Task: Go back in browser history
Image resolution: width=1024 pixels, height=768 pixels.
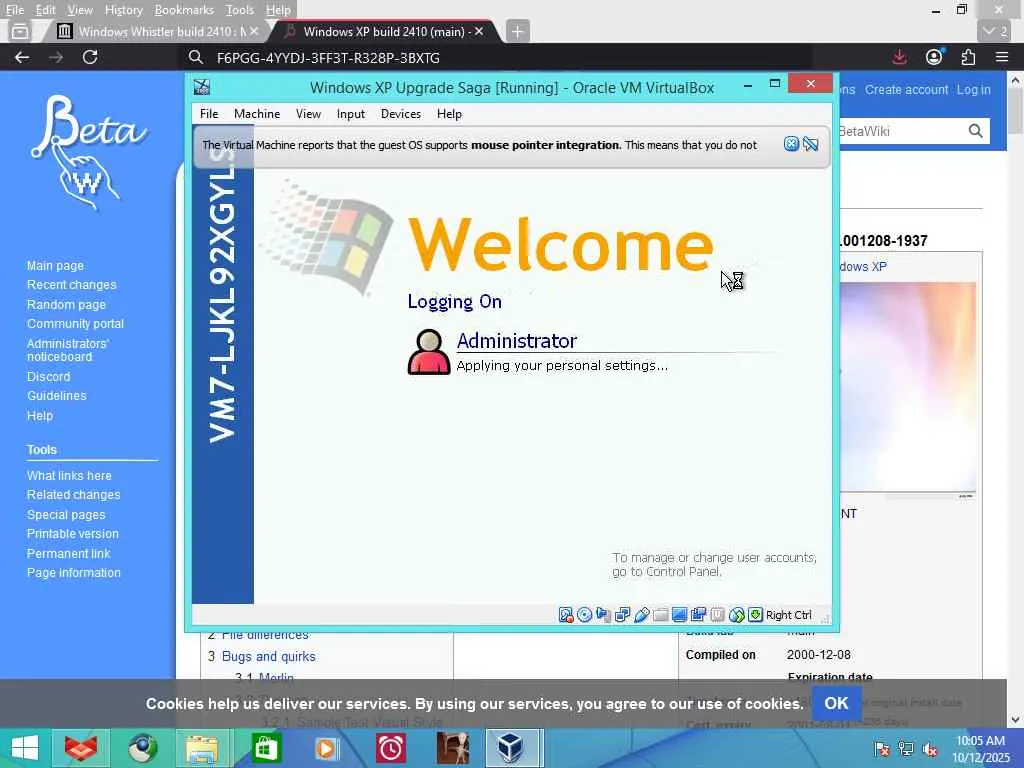Action: click(x=22, y=57)
